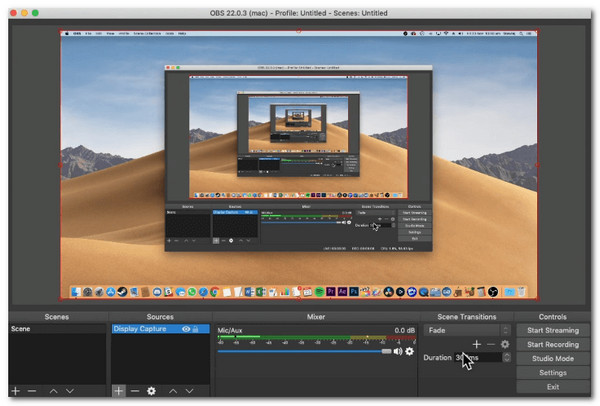The height and width of the screenshot is (406, 600).
Task: Open source properties gear in Sources panel
Action: coord(152,391)
